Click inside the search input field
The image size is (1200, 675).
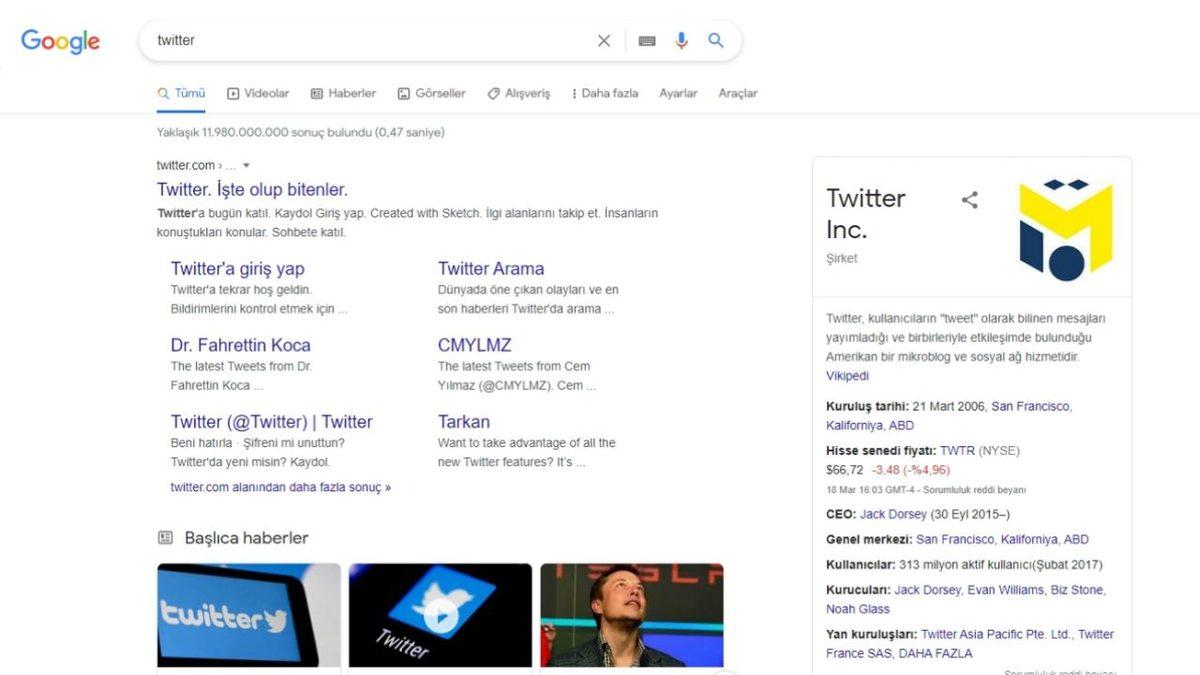tap(350, 40)
